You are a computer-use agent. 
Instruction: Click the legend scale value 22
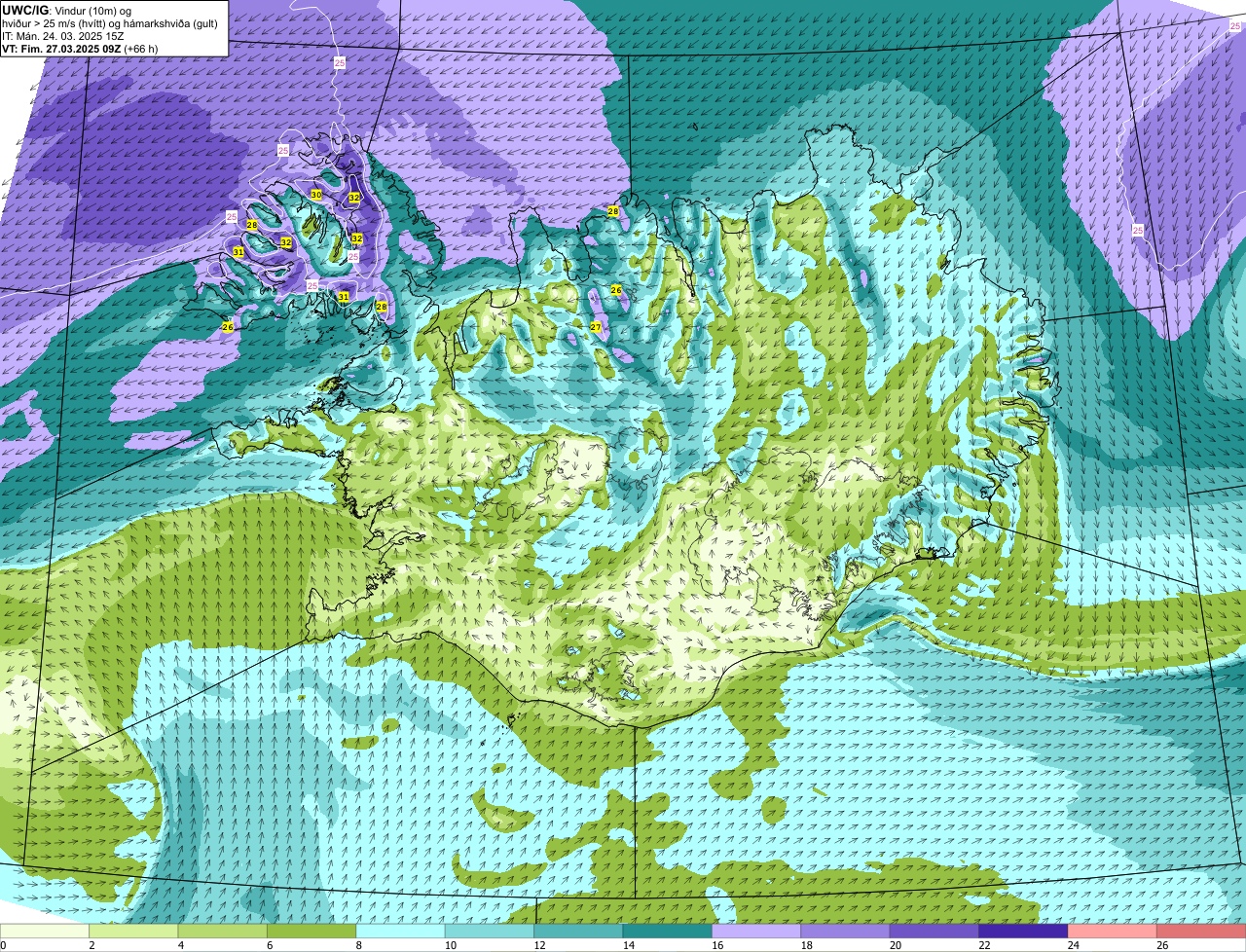tap(984, 945)
